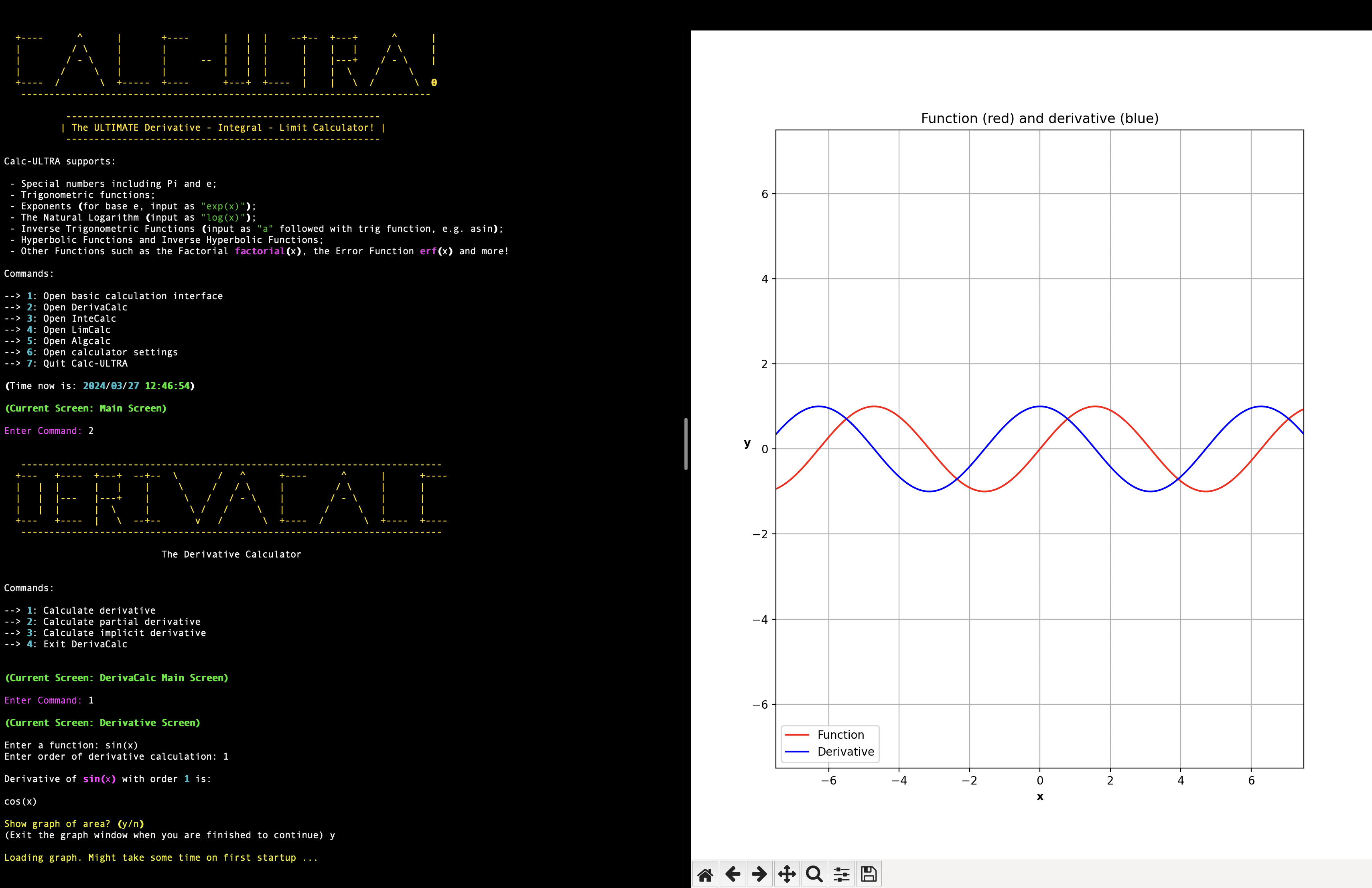Click 'Calc-ULTRA supports:' heading
Screen dimensions: 1372x888
pos(60,161)
